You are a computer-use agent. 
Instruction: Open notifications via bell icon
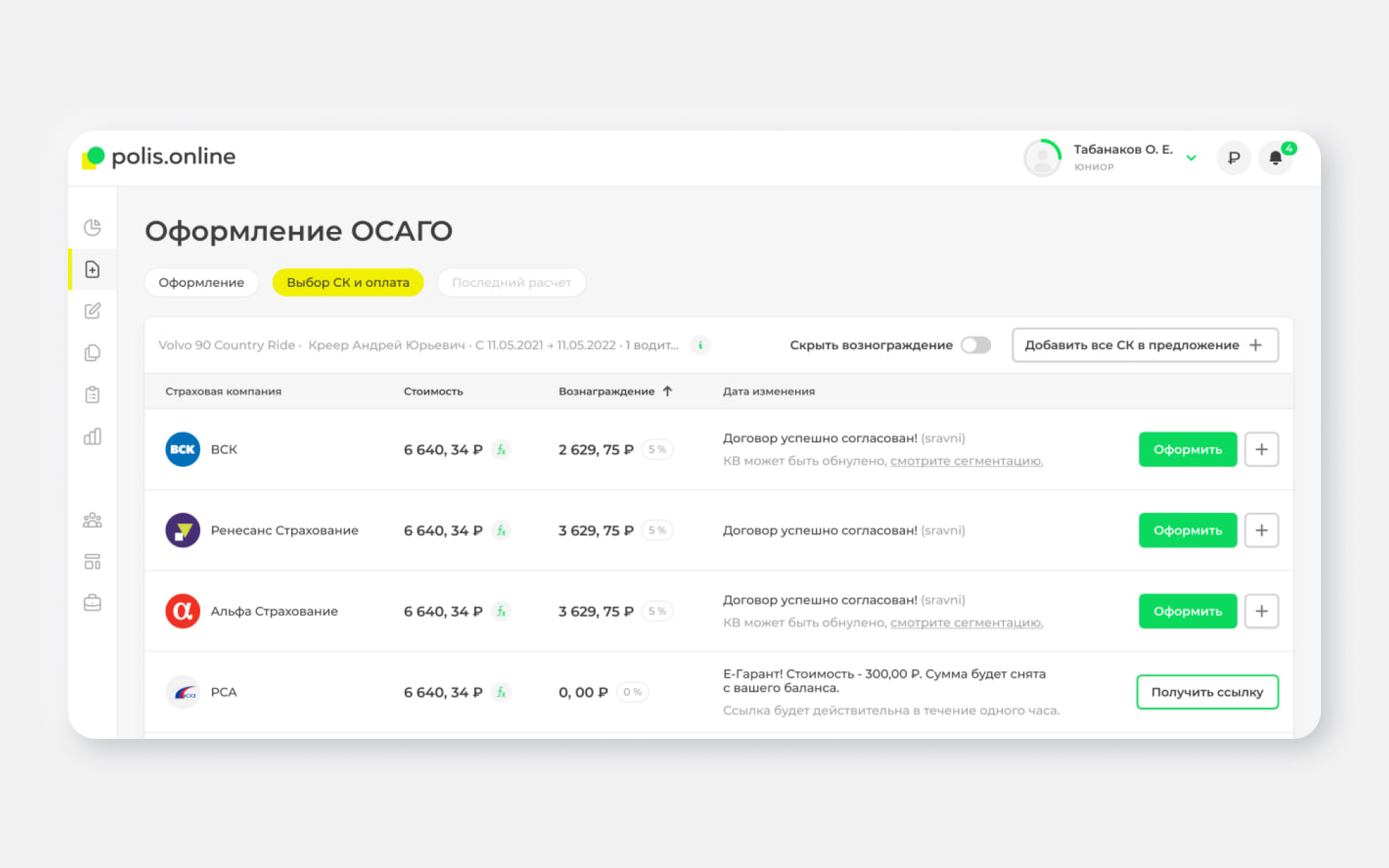pyautogui.click(x=1275, y=158)
